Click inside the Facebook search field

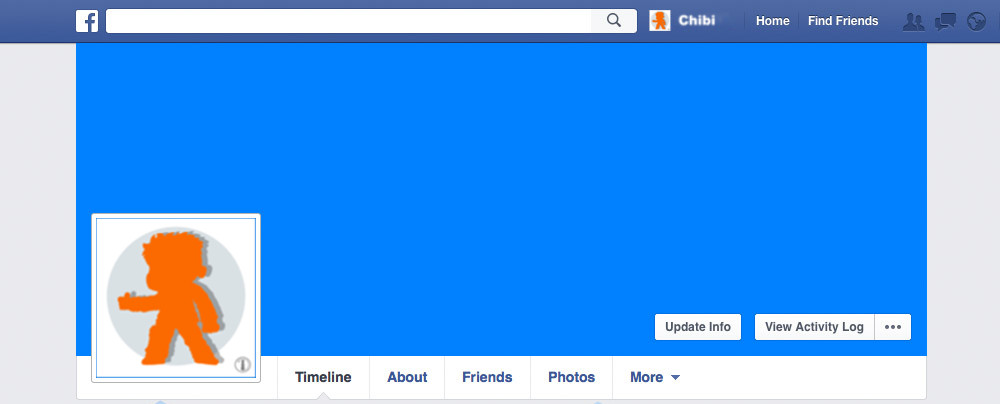(x=348, y=20)
